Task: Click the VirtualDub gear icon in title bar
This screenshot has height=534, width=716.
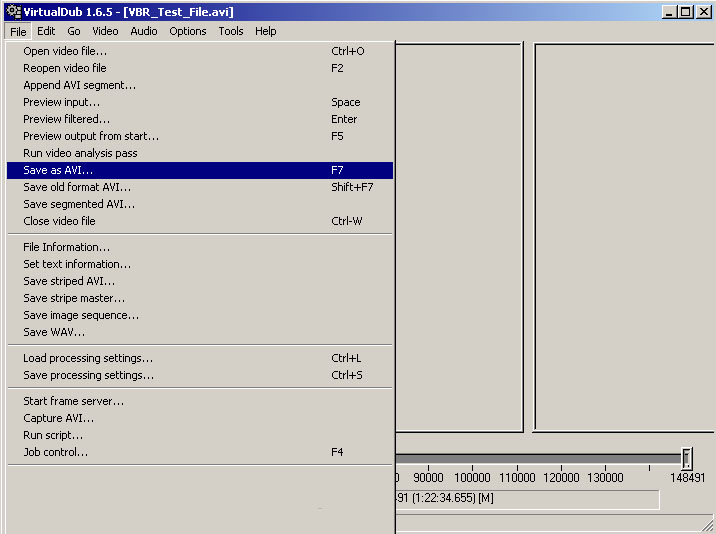Action: point(14,11)
